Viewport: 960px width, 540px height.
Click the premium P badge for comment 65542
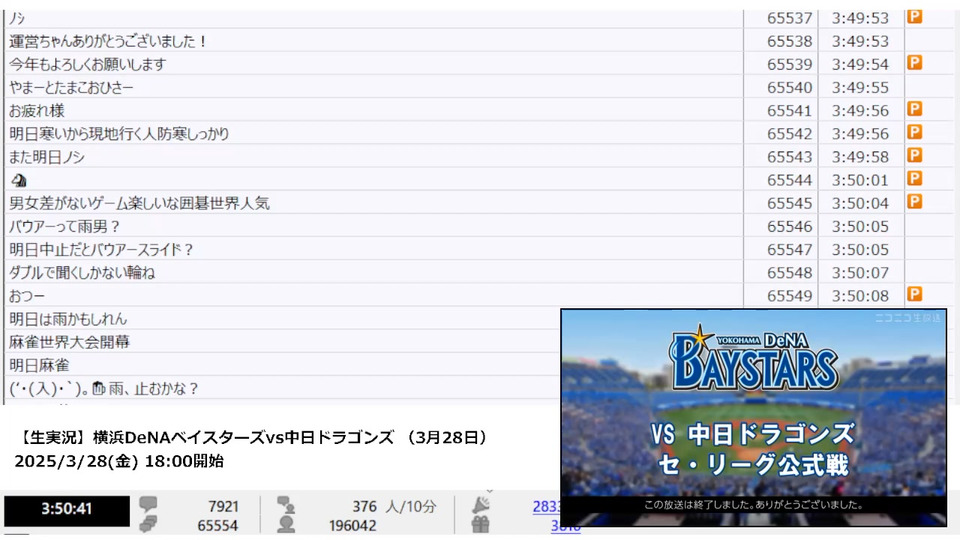pyautogui.click(x=915, y=132)
